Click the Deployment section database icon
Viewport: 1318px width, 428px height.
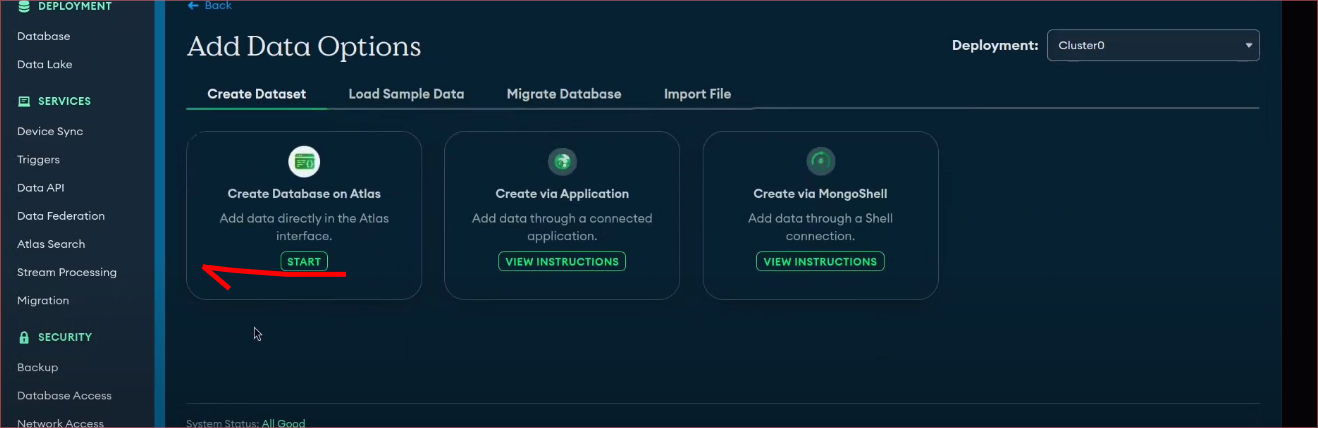pos(24,7)
